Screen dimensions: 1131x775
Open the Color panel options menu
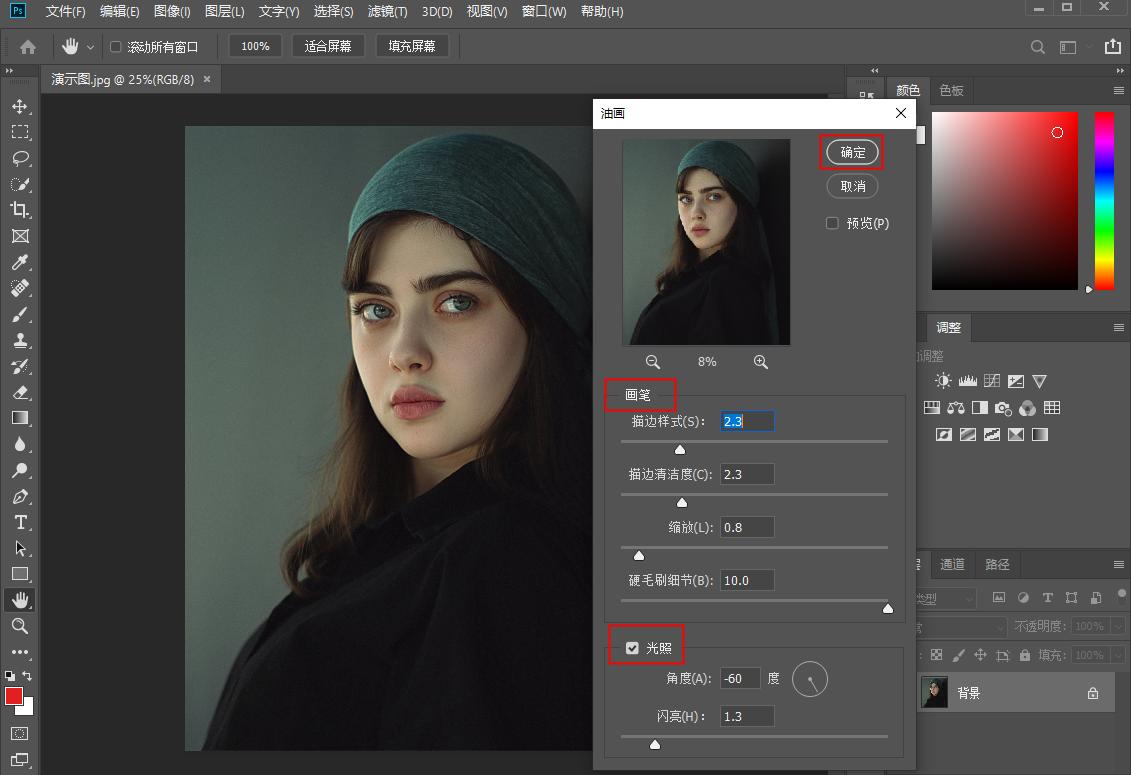click(x=1119, y=90)
